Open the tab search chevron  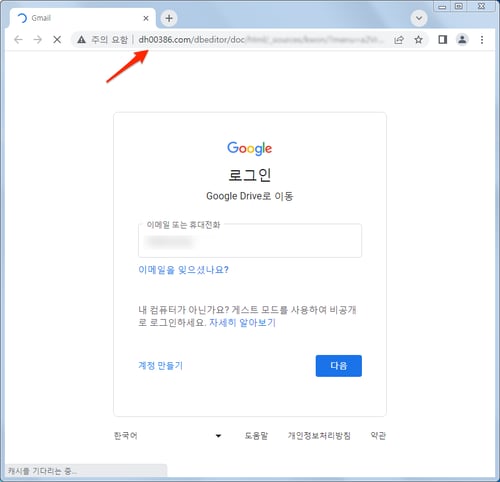coord(419,18)
